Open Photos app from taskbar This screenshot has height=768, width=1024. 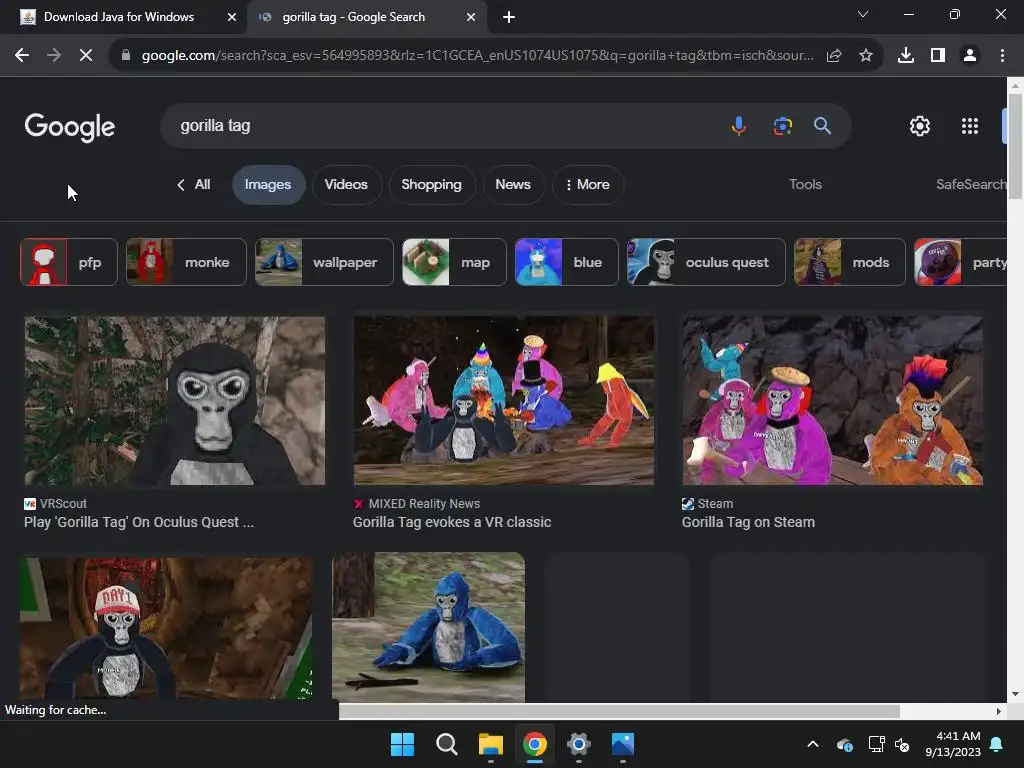pos(623,744)
